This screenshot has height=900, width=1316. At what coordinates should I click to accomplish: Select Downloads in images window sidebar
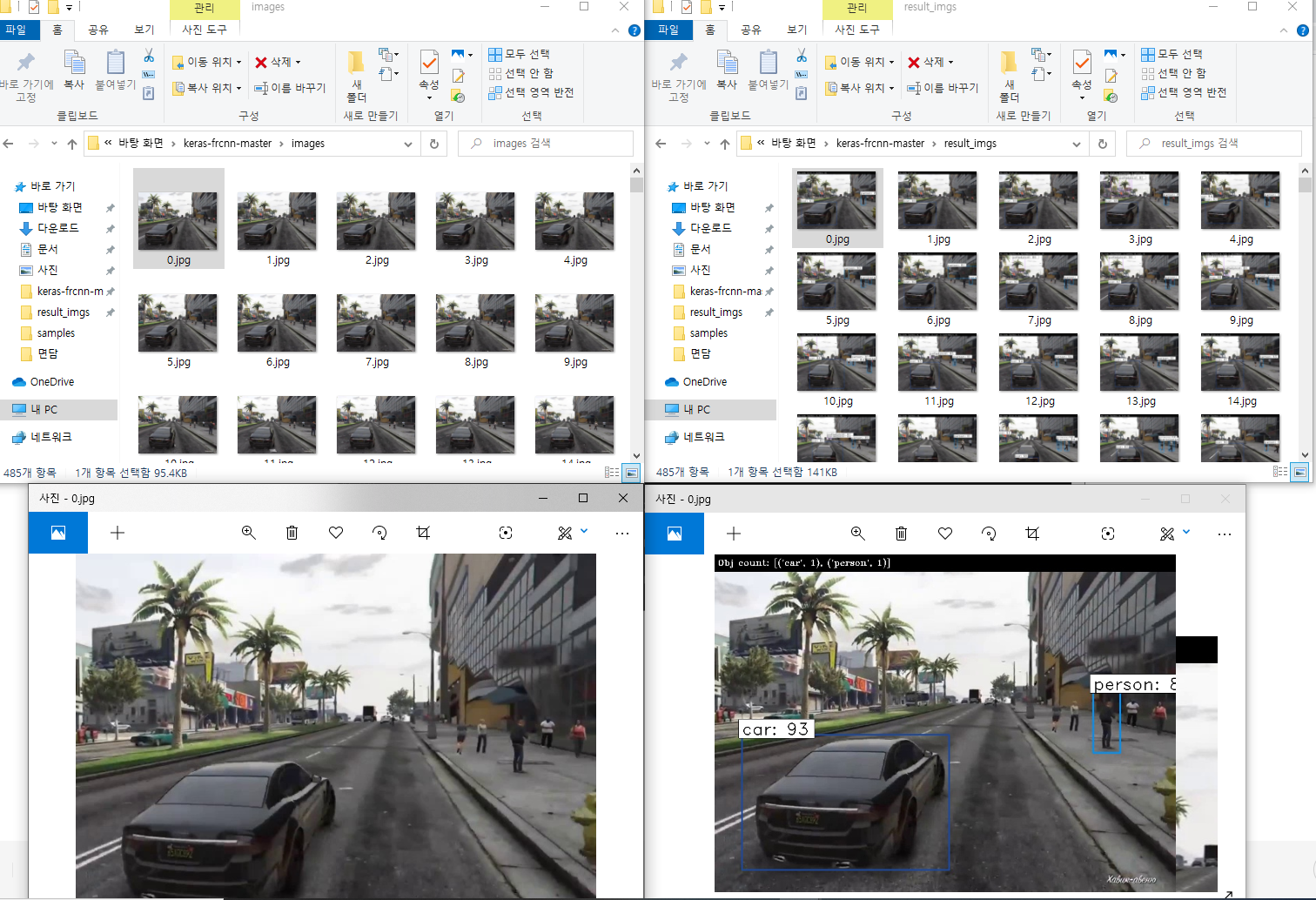coord(57,228)
